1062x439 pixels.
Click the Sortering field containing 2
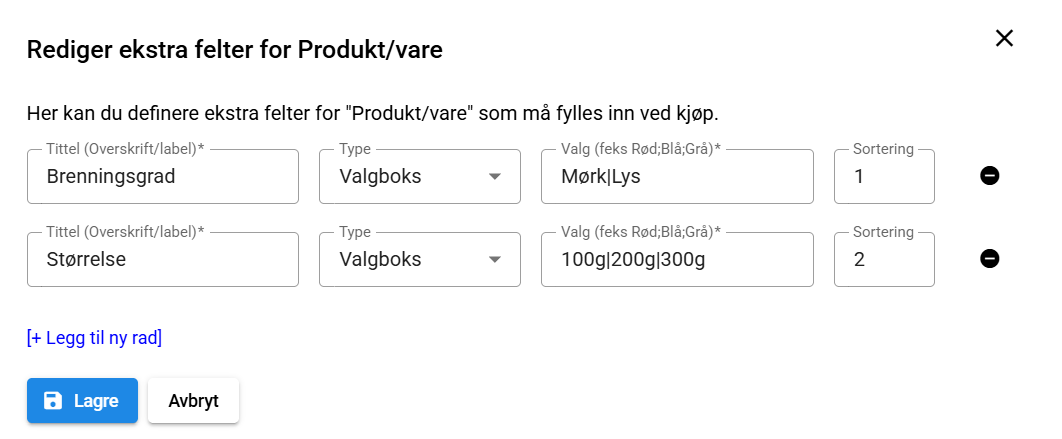[884, 260]
